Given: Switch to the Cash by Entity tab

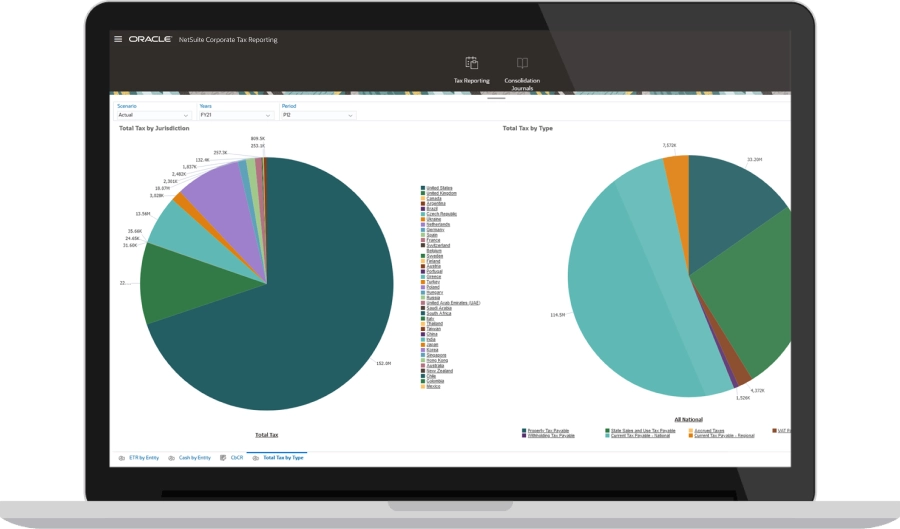Looking at the screenshot, I should 194,457.
